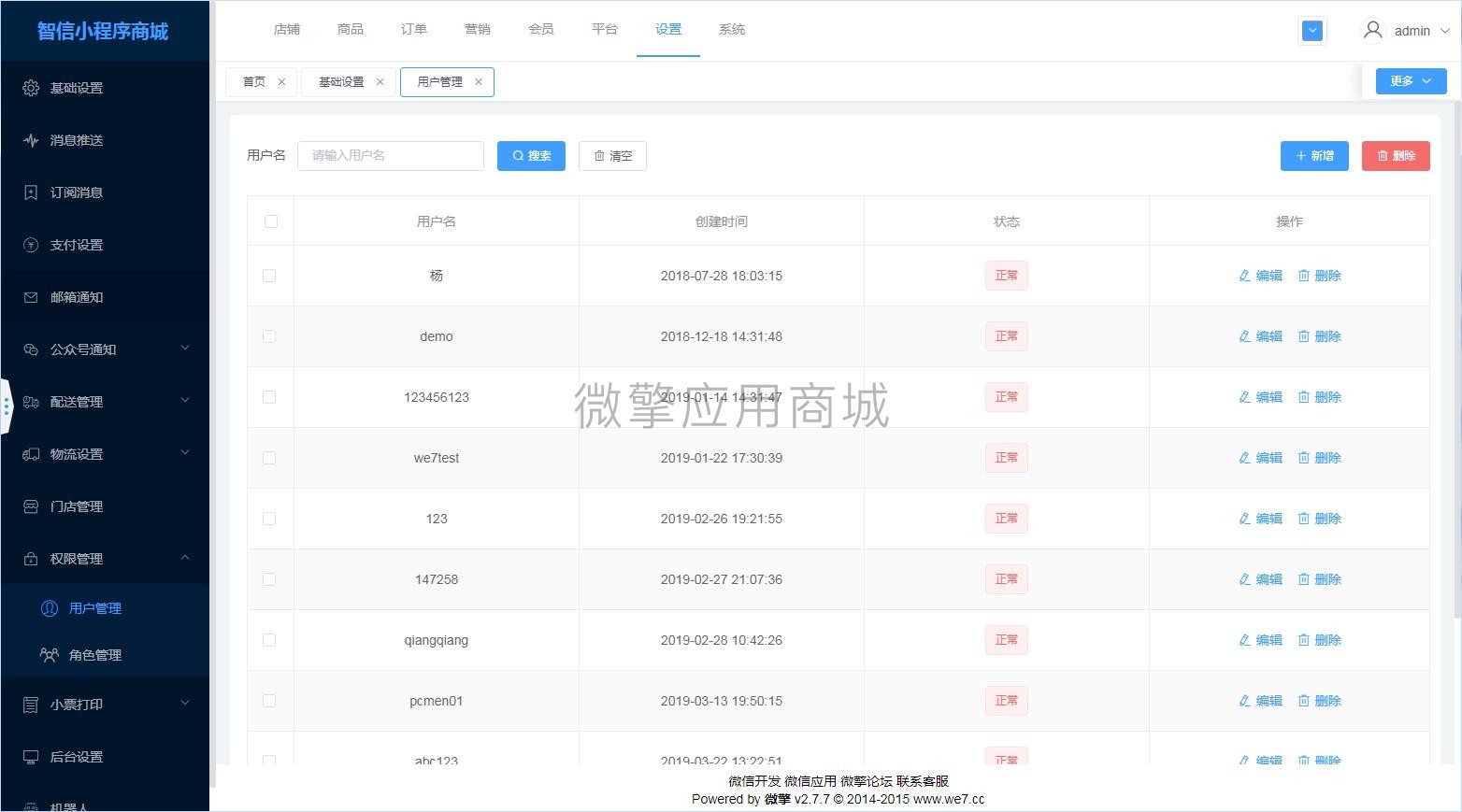Open 基础设置 gear icon in sidebar
The width and height of the screenshot is (1462, 812).
31,88
